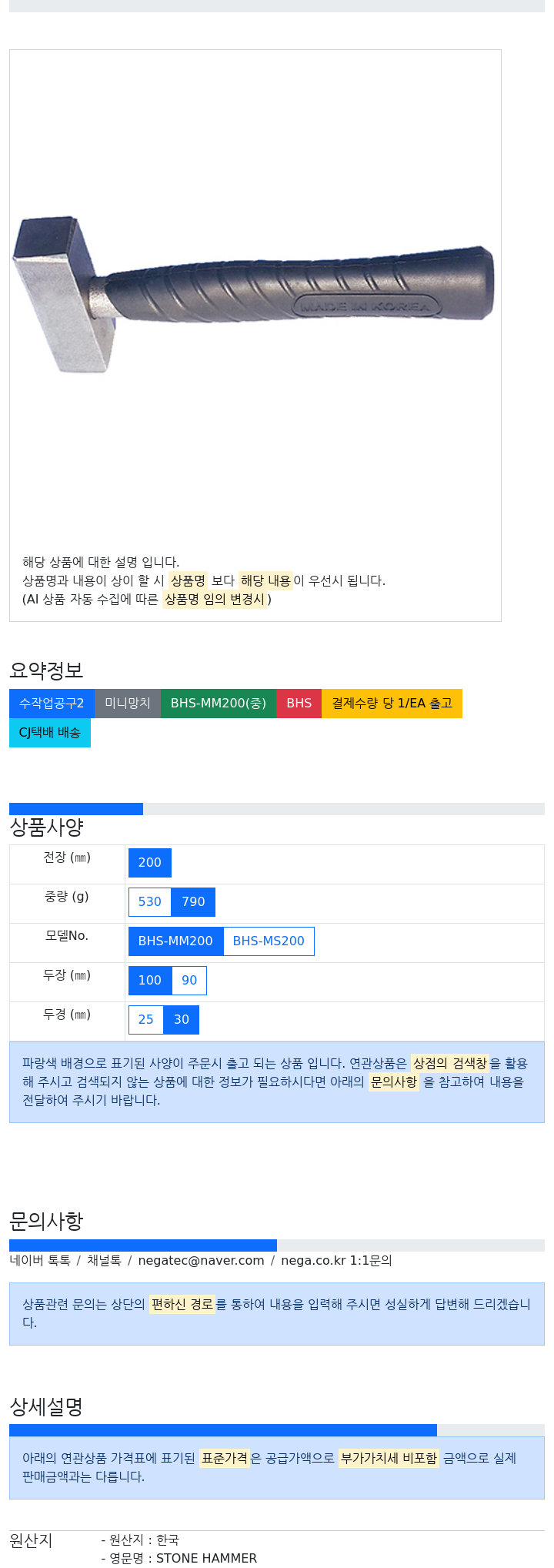
Task: Select the red BHS brand tag
Action: (x=299, y=704)
